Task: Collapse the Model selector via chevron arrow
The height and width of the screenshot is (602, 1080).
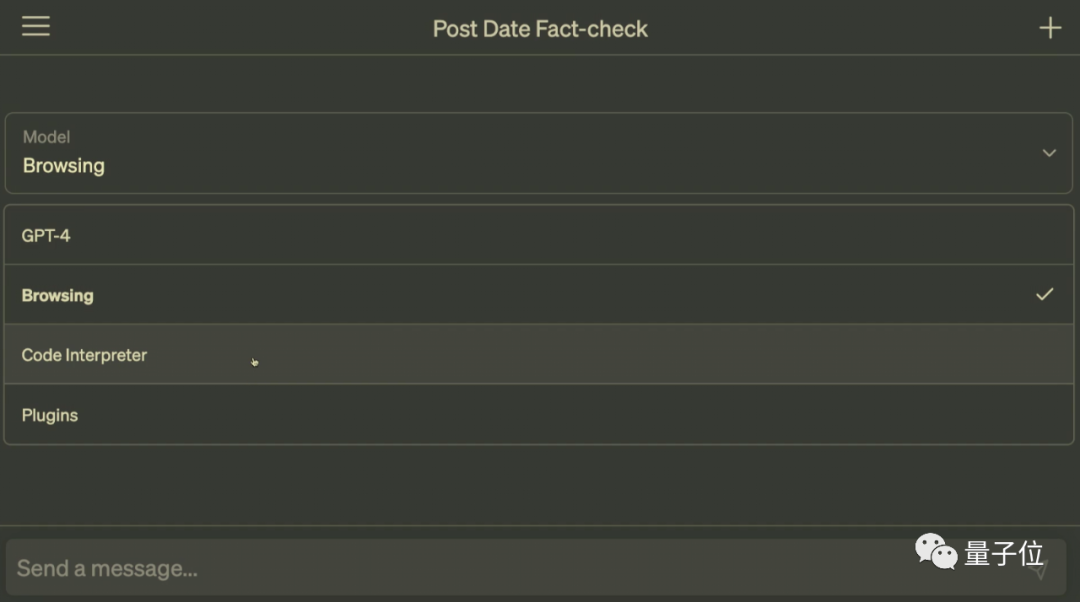Action: click(x=1049, y=153)
